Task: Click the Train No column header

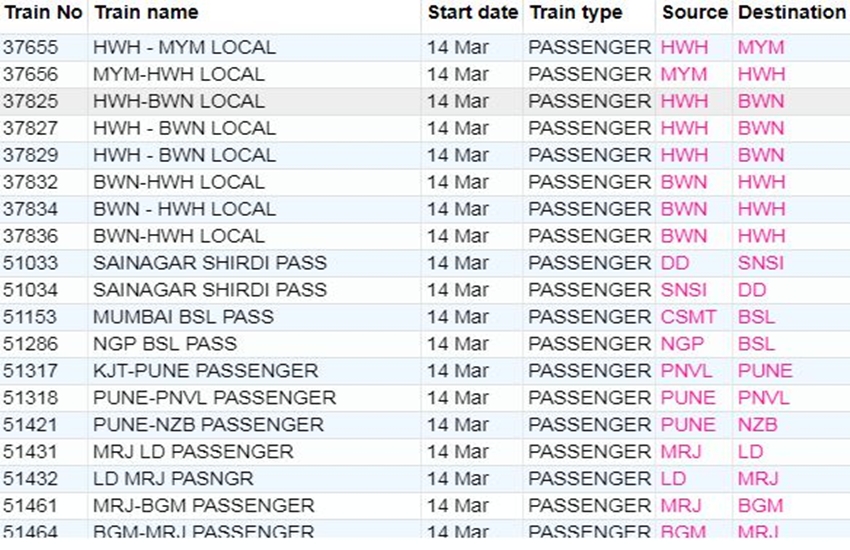Action: click(x=42, y=13)
